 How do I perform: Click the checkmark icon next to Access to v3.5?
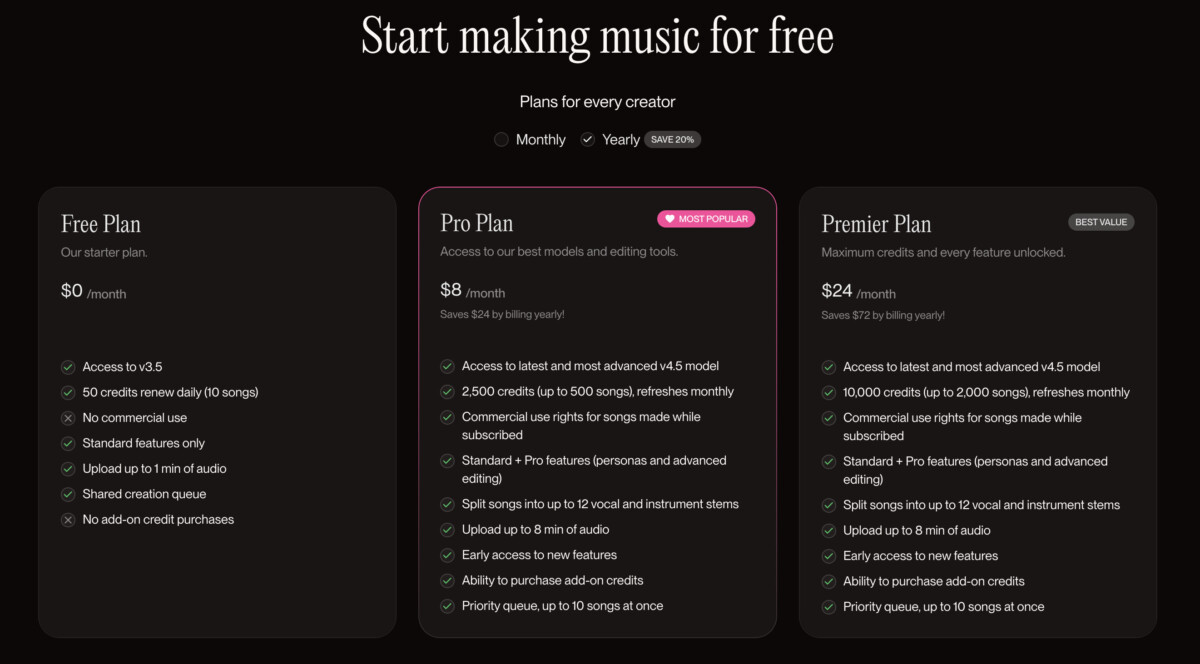68,367
